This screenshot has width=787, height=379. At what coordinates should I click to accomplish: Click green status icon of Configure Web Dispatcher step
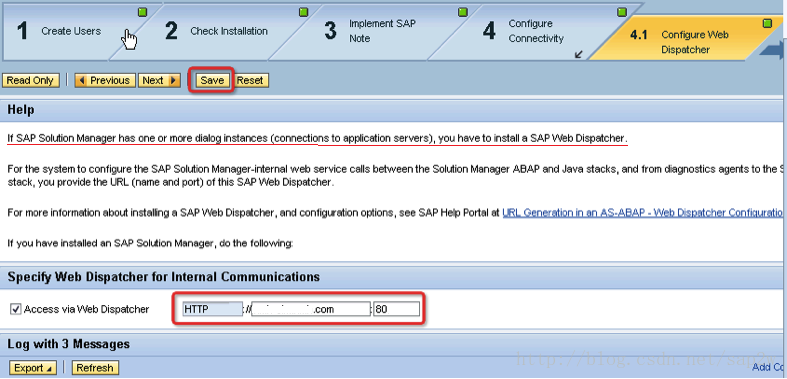(x=767, y=24)
